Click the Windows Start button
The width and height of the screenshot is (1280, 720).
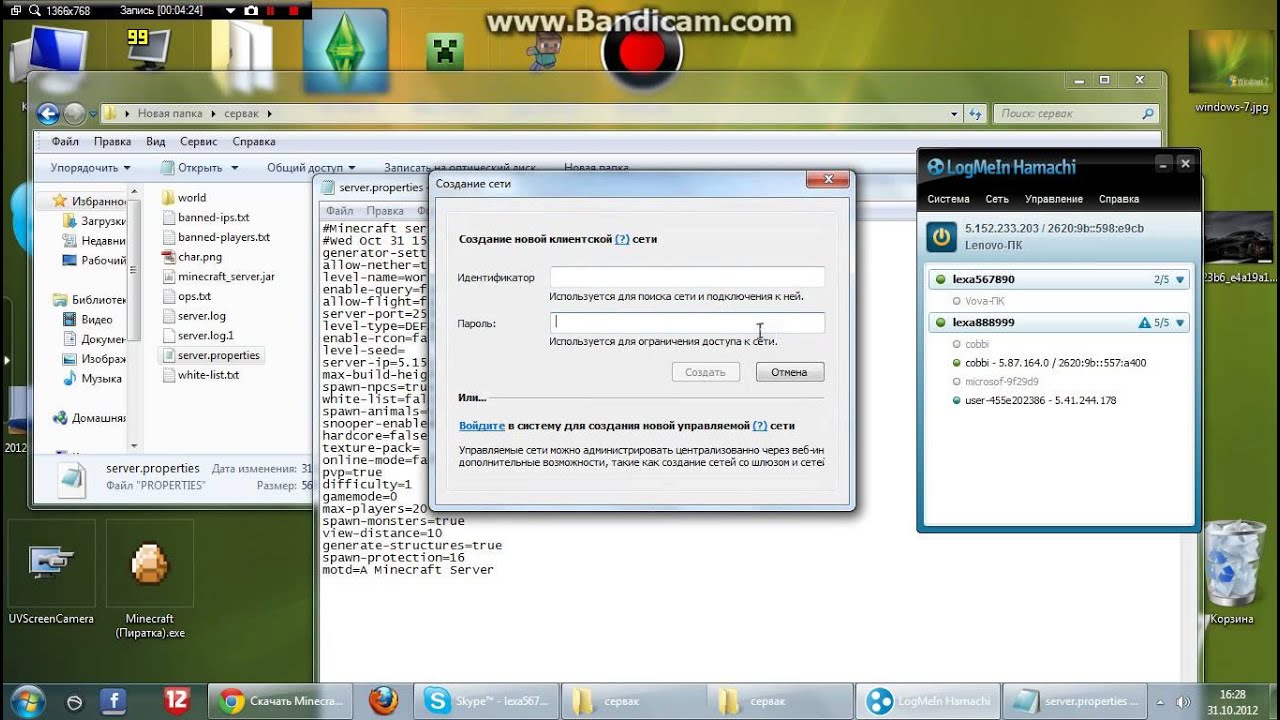pos(27,700)
